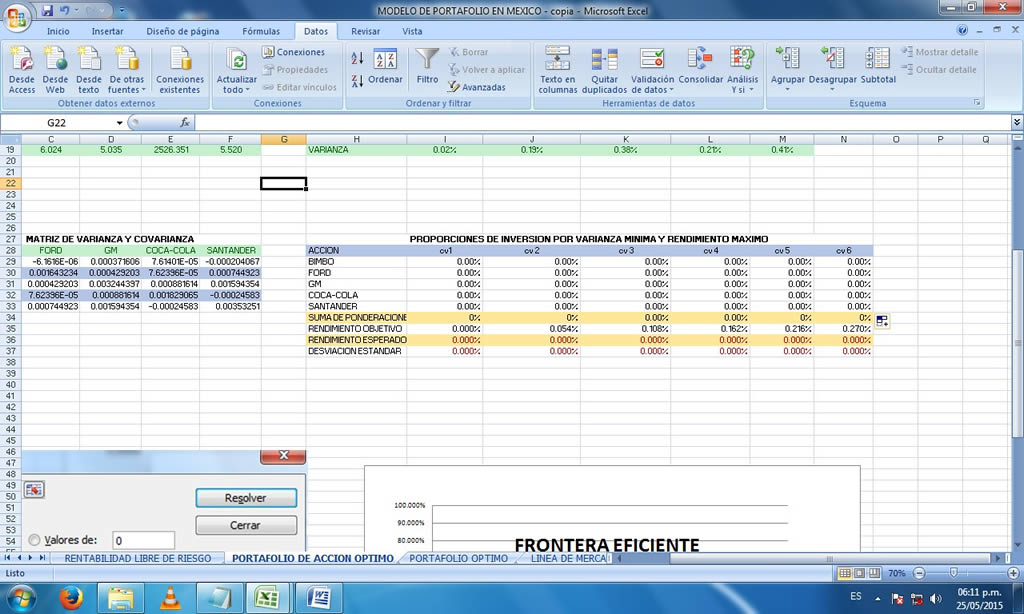Click Solver range selector icon
The height and width of the screenshot is (614, 1024).
[34, 489]
